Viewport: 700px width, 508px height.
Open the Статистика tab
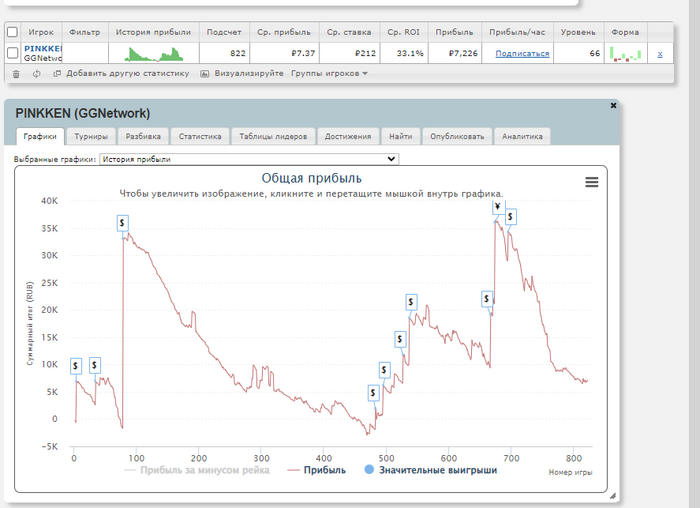coord(200,137)
